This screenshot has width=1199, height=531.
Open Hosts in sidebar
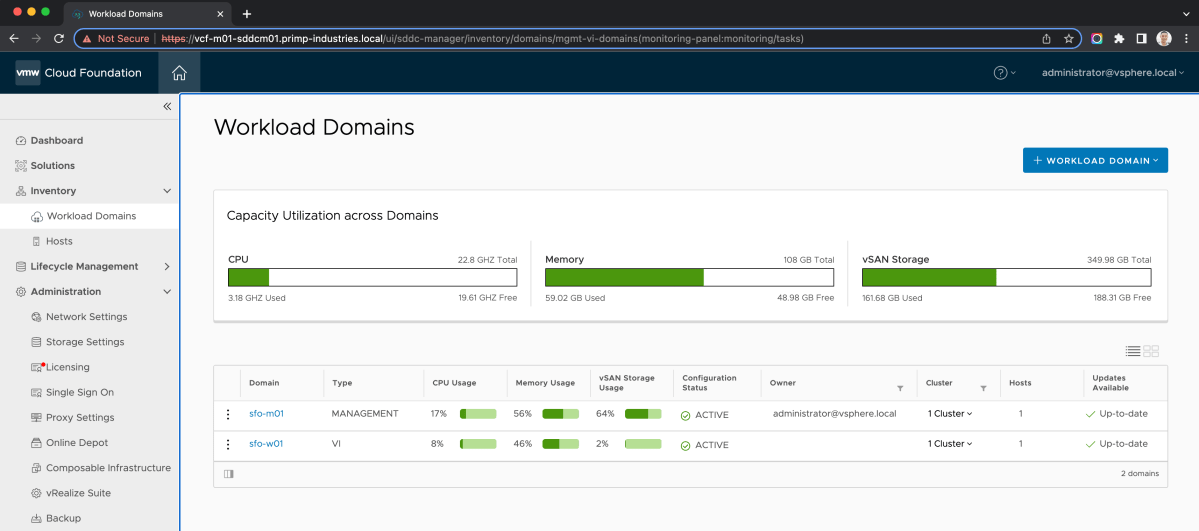point(59,242)
